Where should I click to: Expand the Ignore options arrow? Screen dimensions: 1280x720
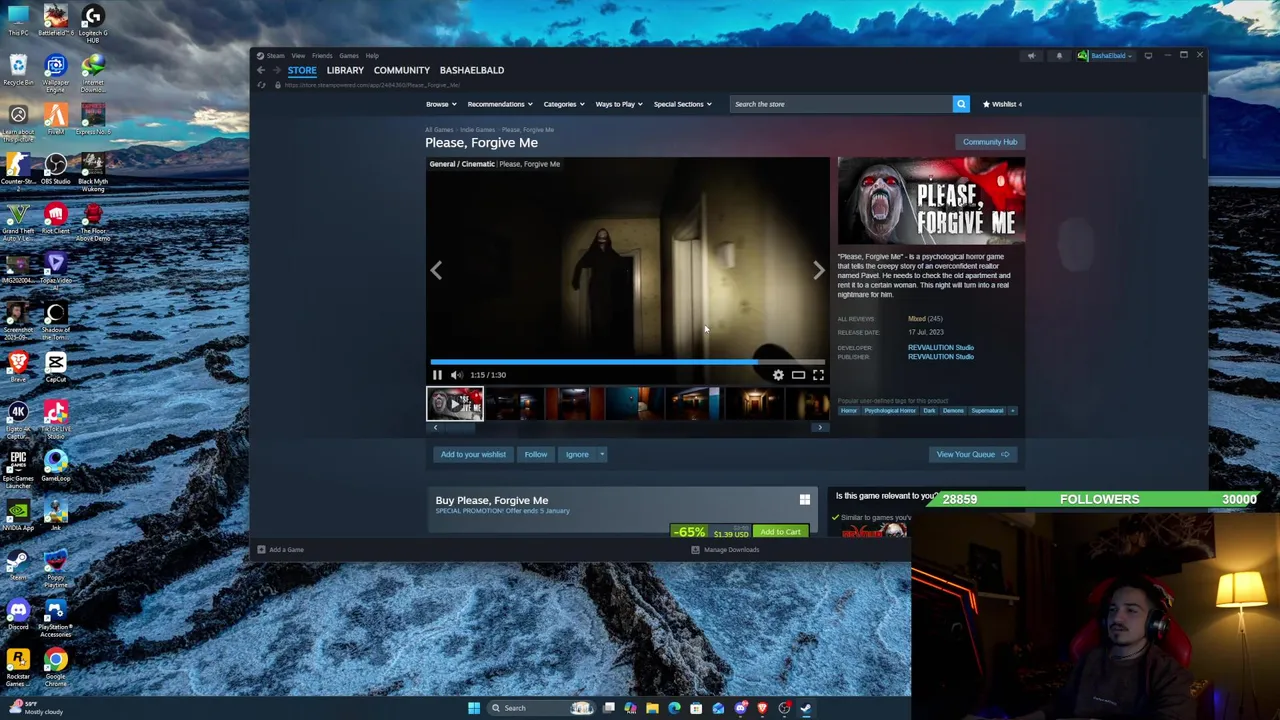tap(601, 454)
